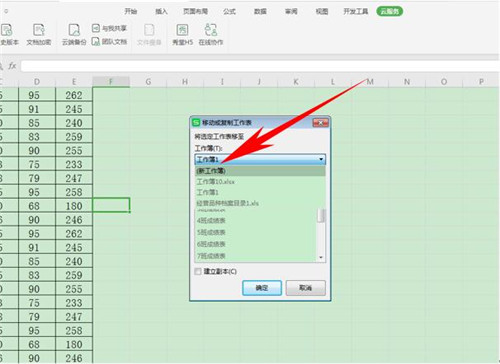
Task: Select the 视图 ribbon tab
Action: (x=322, y=11)
